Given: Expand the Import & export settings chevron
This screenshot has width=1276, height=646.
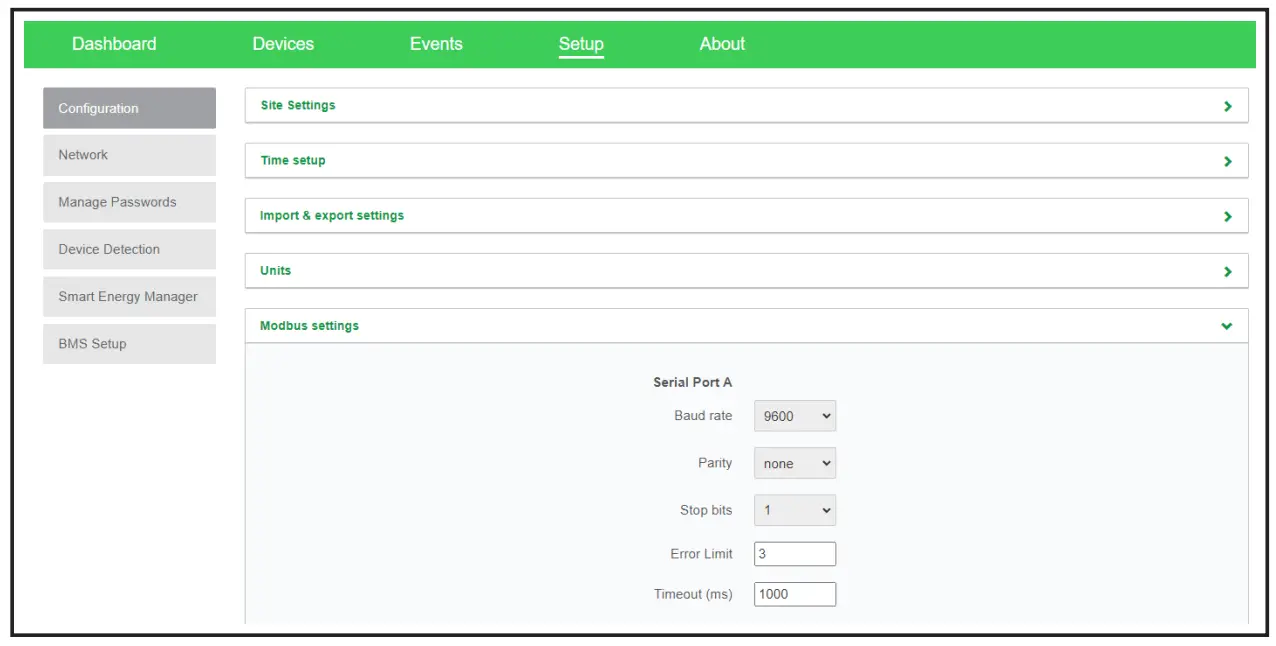Looking at the screenshot, I should pyautogui.click(x=1229, y=215).
